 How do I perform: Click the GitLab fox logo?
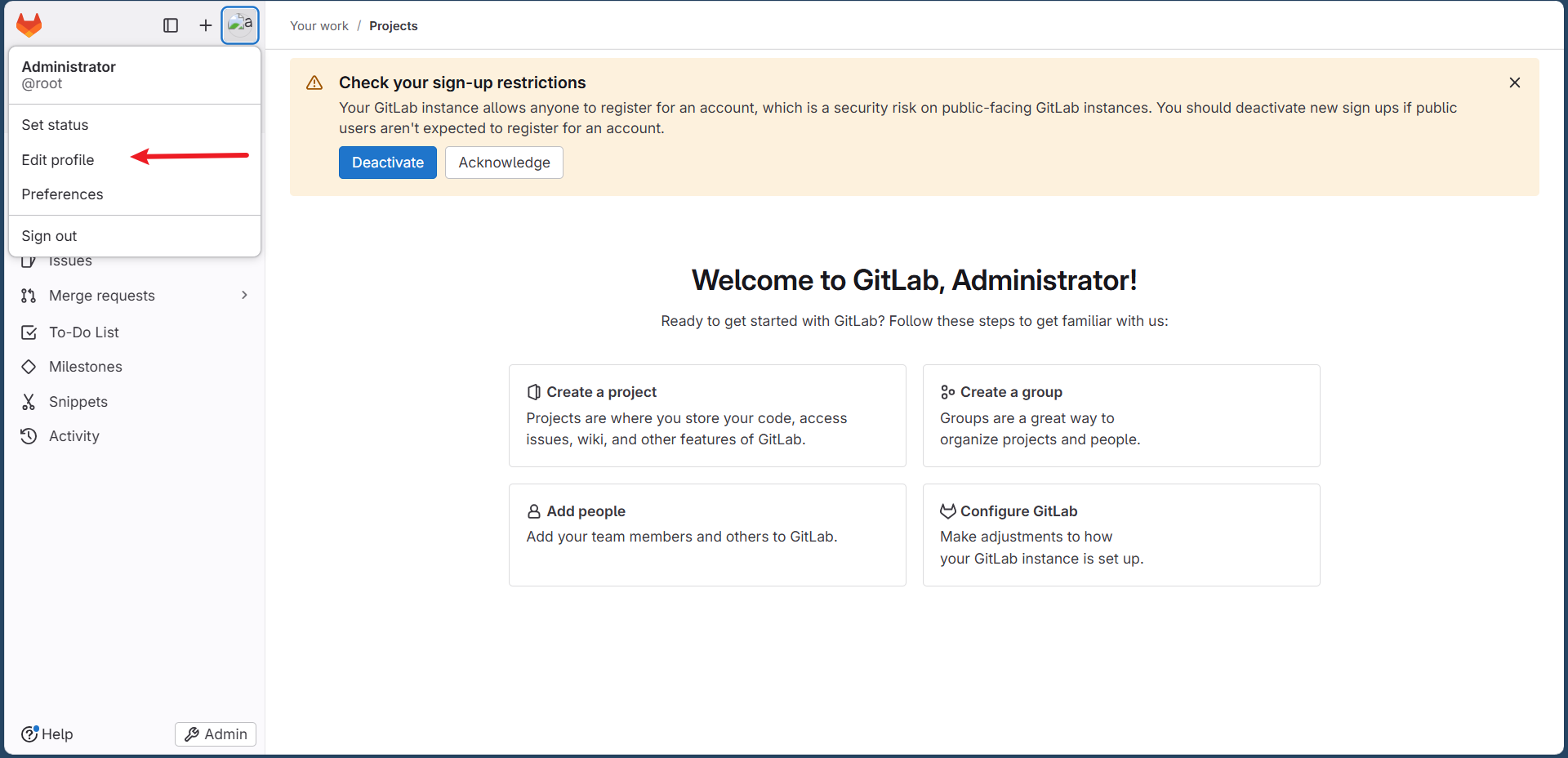[29, 25]
